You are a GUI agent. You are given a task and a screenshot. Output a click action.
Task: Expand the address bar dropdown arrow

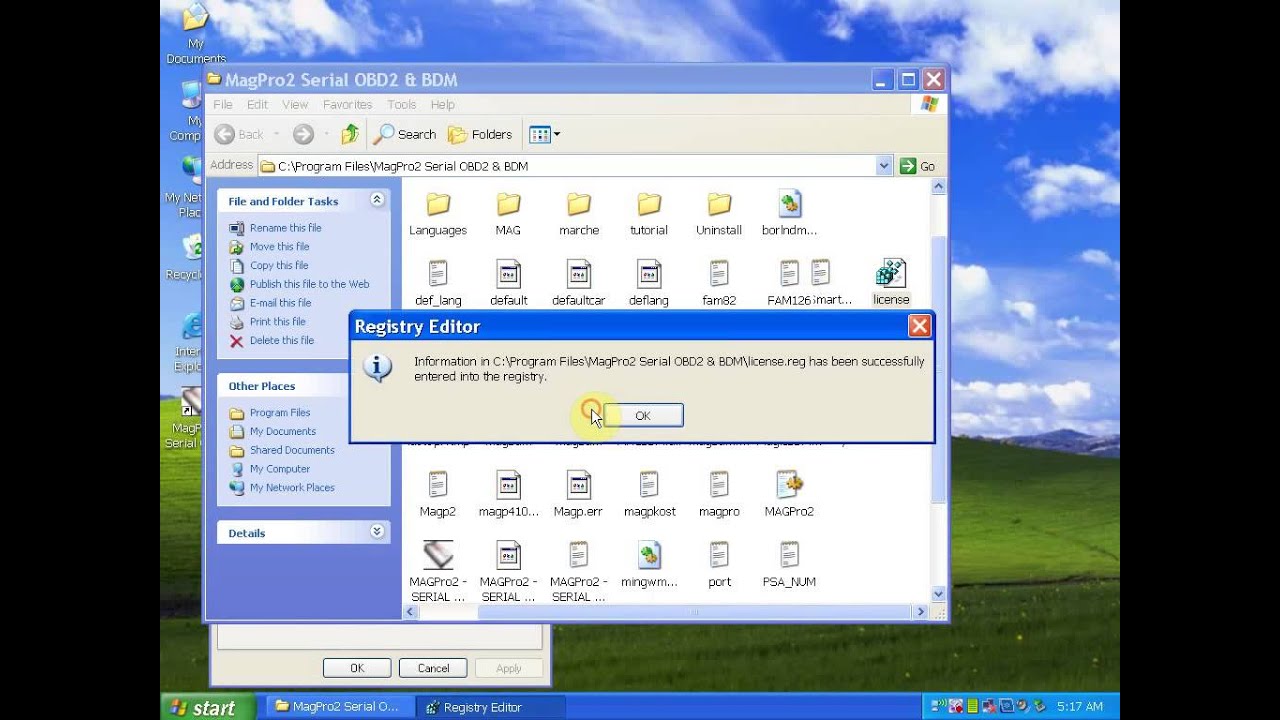coord(884,166)
